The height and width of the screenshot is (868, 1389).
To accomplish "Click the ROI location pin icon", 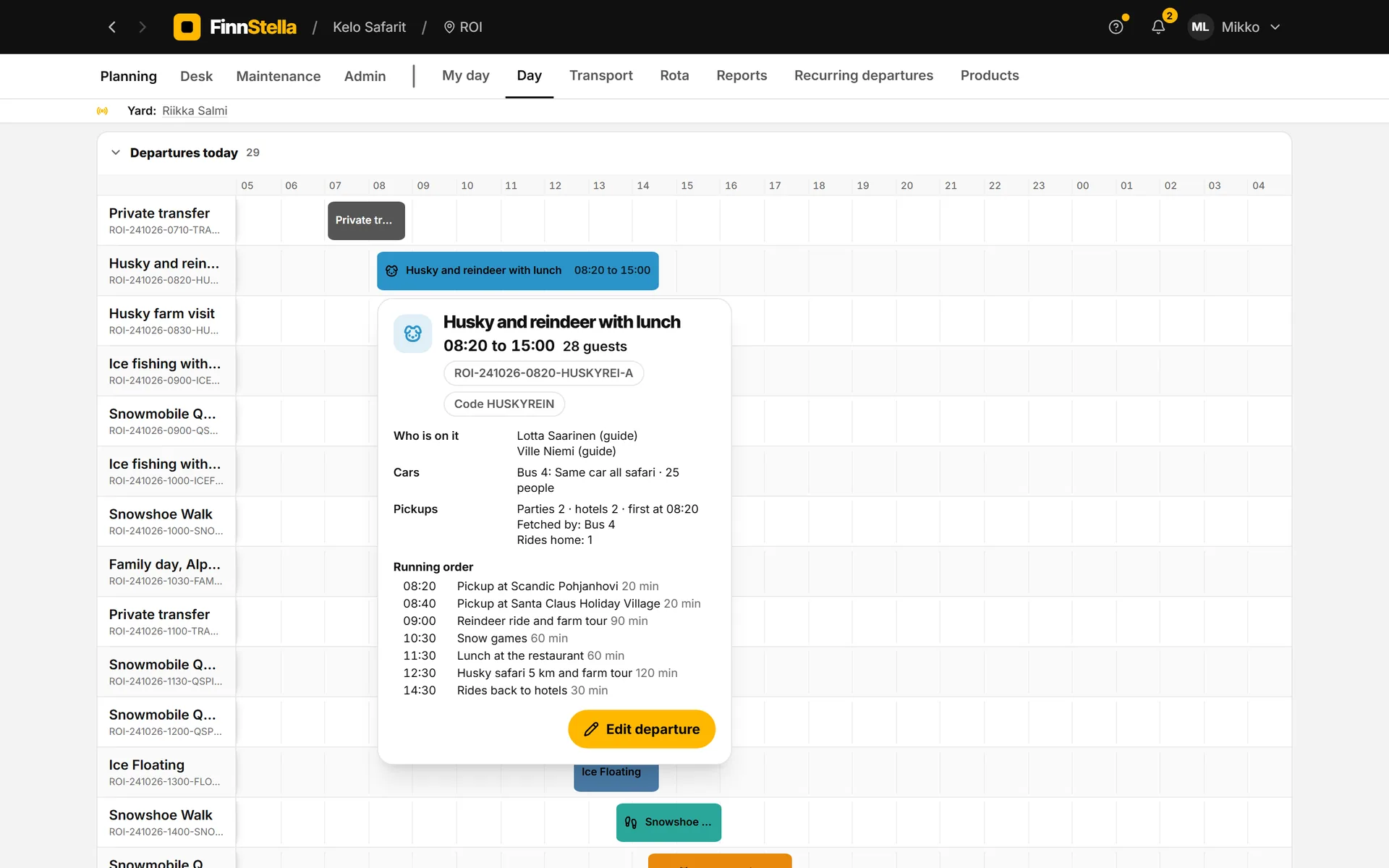I will click(449, 27).
